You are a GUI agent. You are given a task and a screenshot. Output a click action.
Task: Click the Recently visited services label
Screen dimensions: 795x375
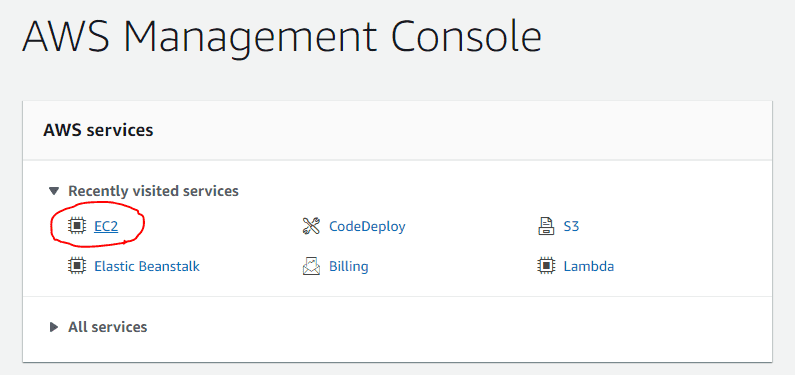[154, 191]
